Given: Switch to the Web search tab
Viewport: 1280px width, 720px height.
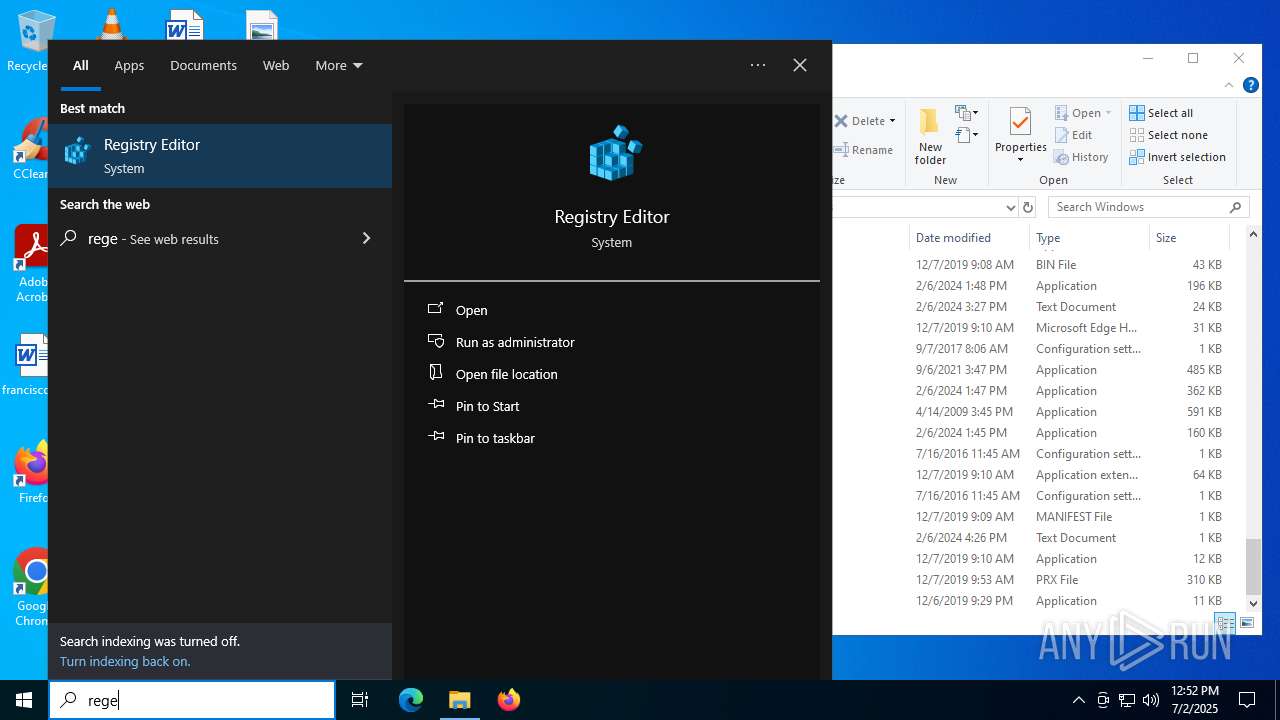Looking at the screenshot, I should (x=276, y=65).
